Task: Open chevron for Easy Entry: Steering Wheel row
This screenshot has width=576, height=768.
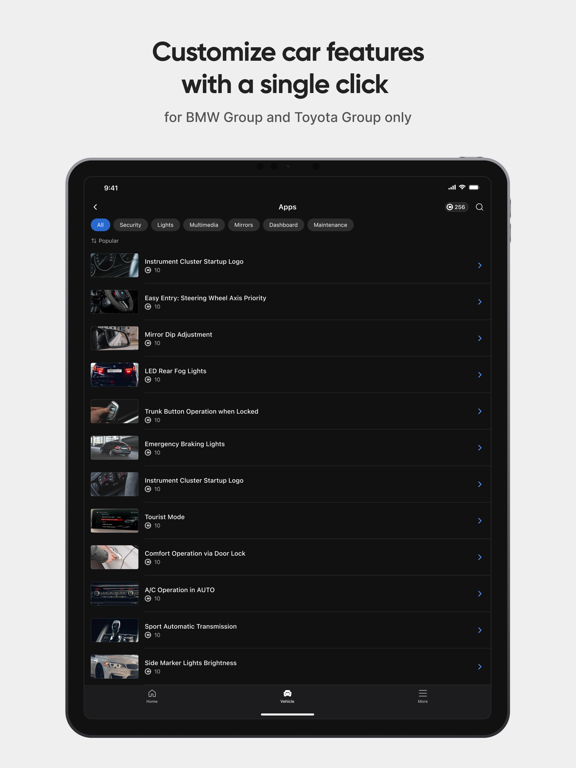Action: [480, 302]
